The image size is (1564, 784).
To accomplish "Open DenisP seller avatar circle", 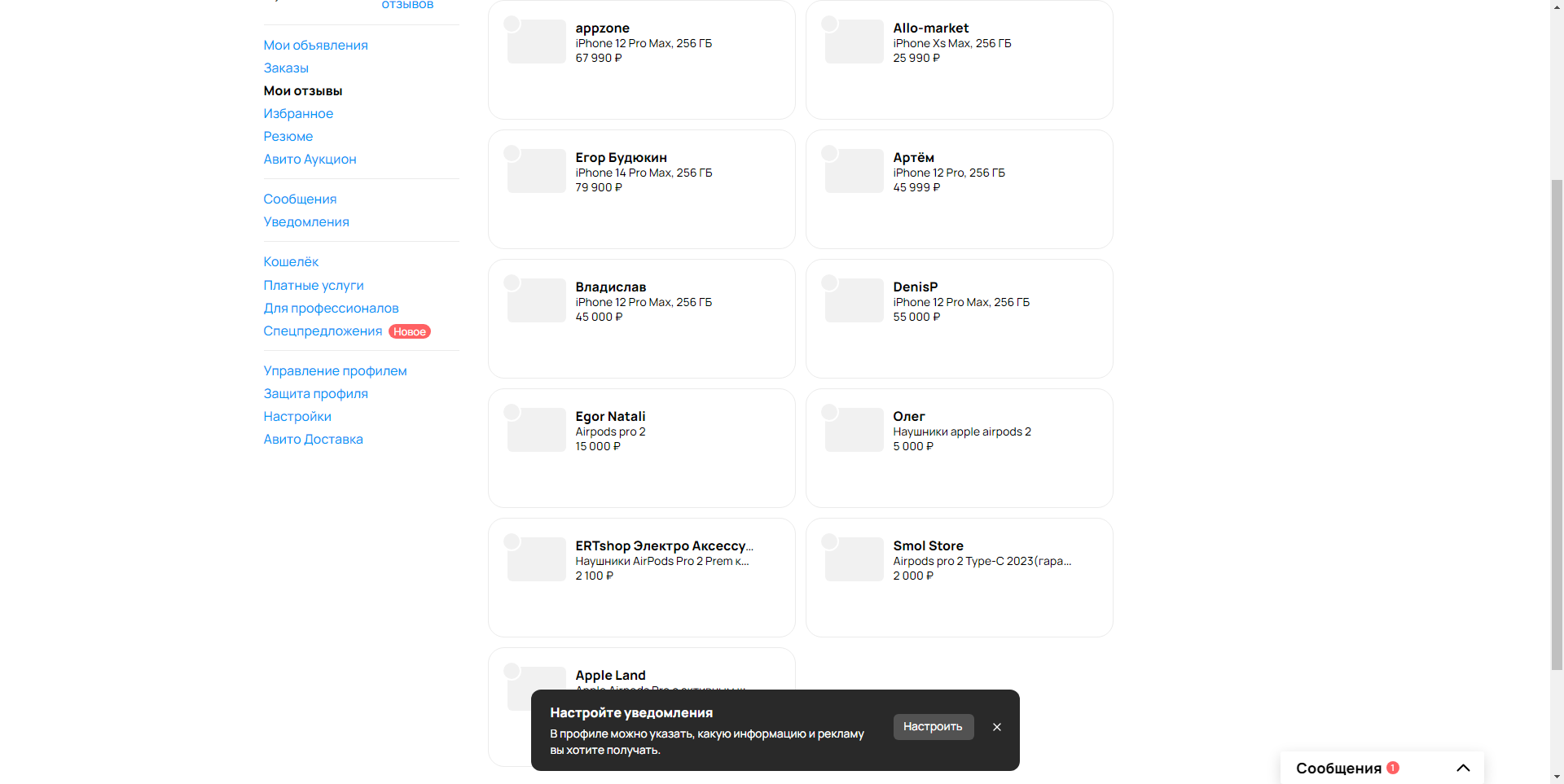I will [829, 283].
